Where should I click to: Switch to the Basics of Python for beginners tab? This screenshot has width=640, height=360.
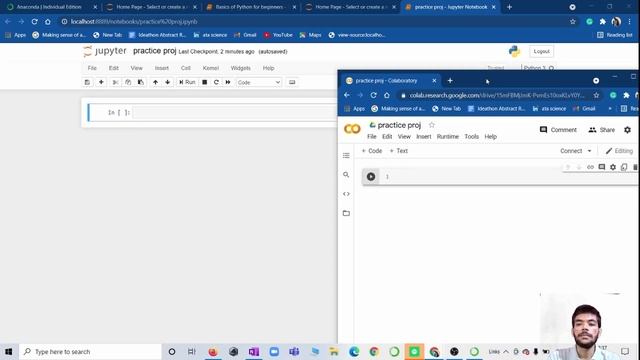click(x=251, y=7)
